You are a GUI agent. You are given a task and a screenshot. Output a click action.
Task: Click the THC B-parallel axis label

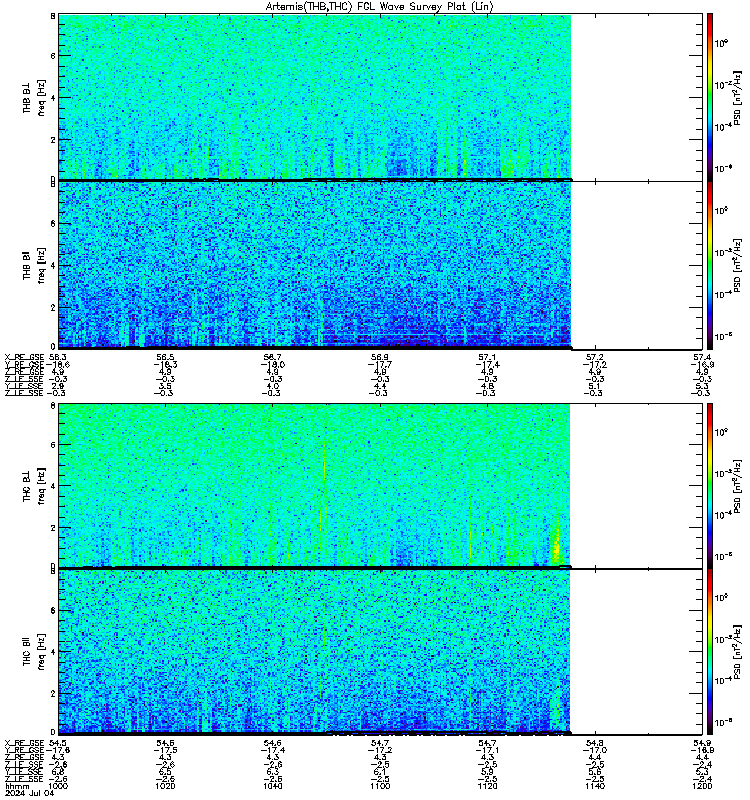[x=27, y=651]
